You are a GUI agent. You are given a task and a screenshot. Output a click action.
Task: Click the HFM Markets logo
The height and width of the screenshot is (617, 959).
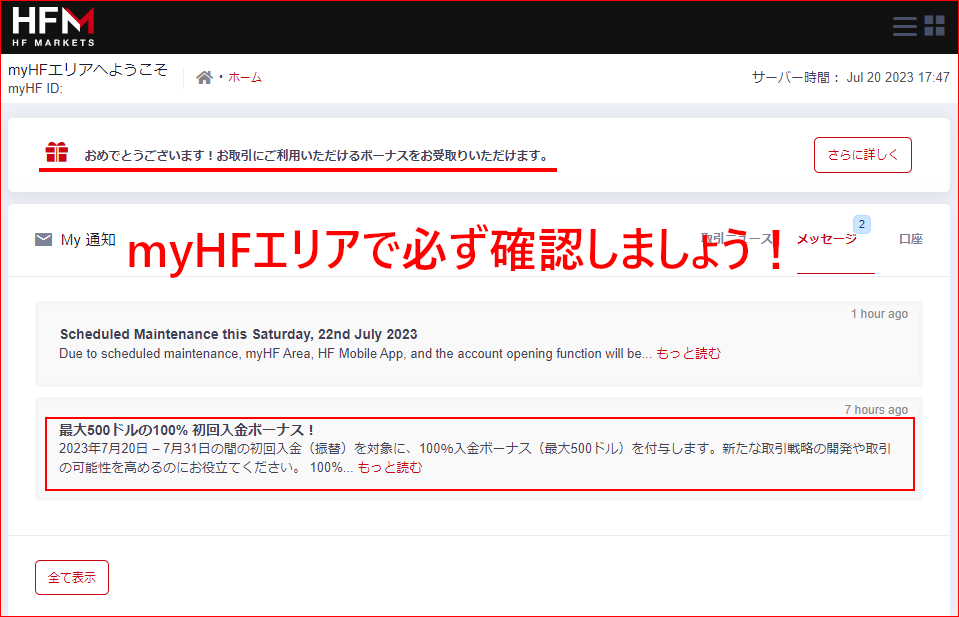click(54, 26)
